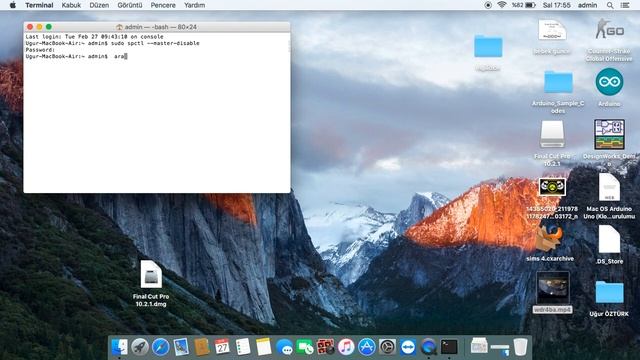Open Calendar icon showing 27
The image size is (640, 360).
222,347
